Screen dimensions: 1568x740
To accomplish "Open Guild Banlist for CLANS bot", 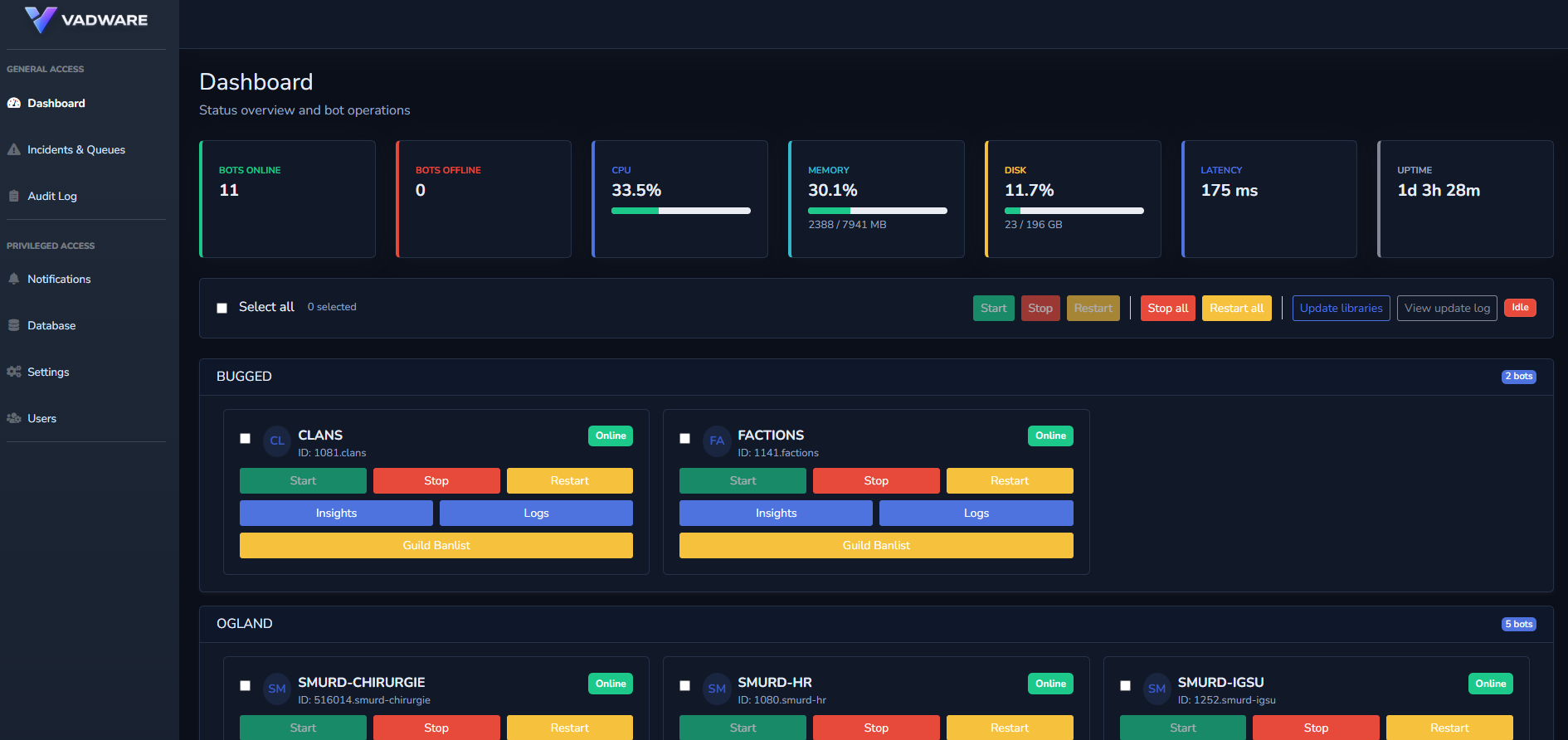I will (x=436, y=545).
